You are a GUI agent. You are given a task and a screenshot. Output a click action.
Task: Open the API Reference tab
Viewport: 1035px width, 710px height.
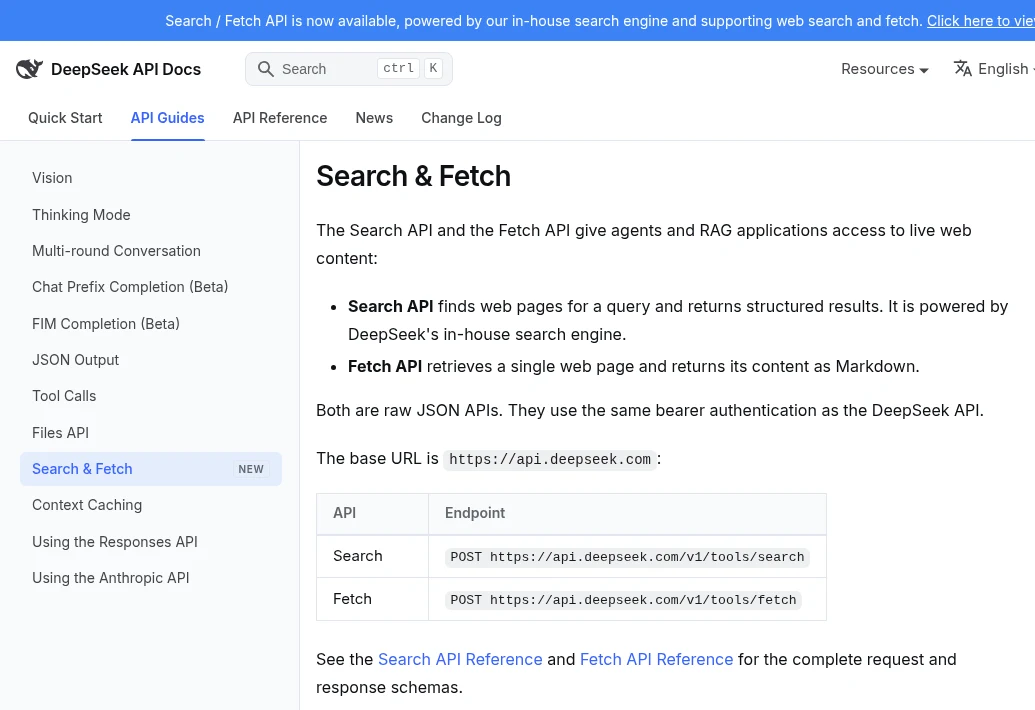pos(280,118)
